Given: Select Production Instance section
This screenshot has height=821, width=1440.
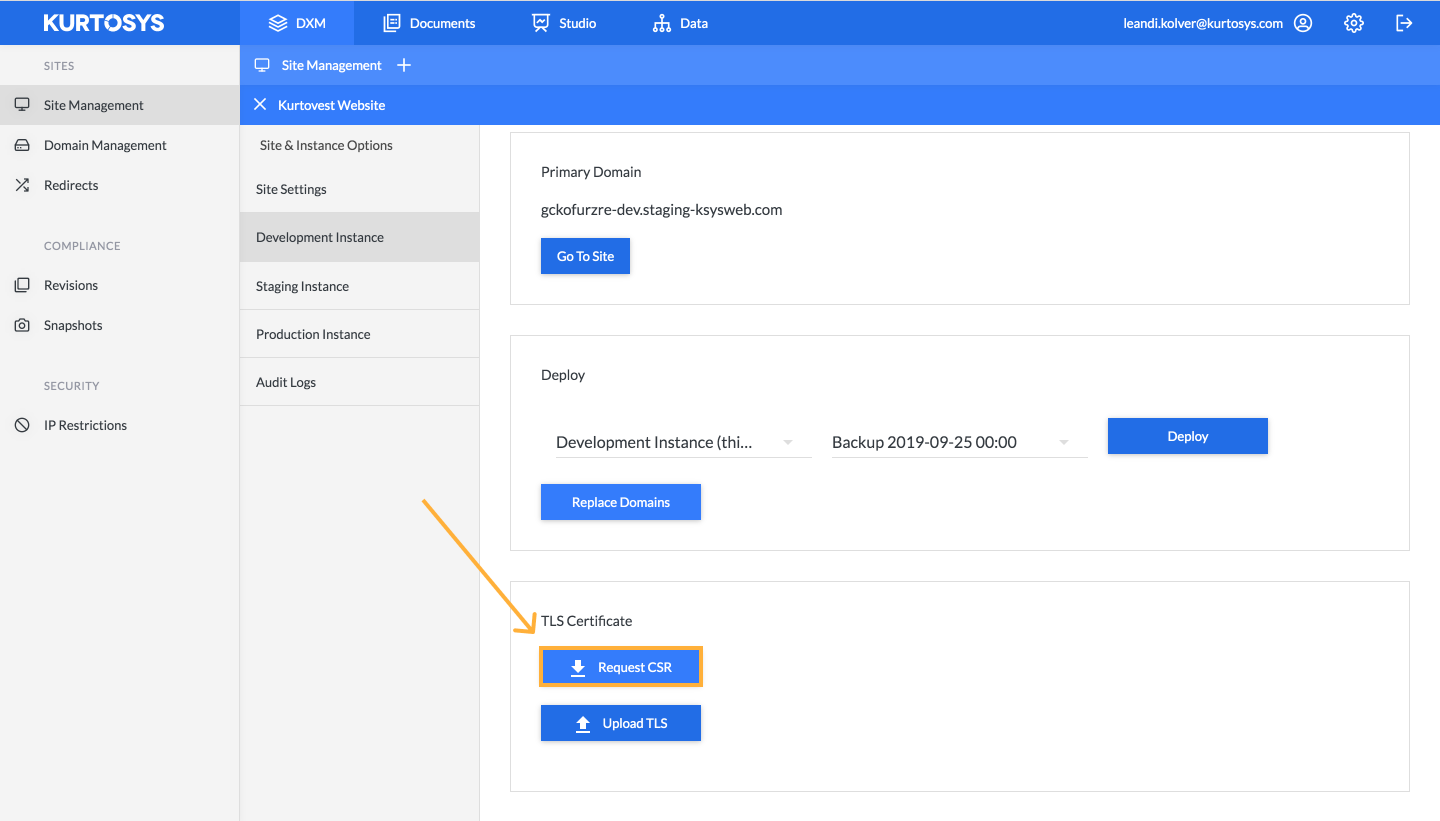Looking at the screenshot, I should (359, 334).
